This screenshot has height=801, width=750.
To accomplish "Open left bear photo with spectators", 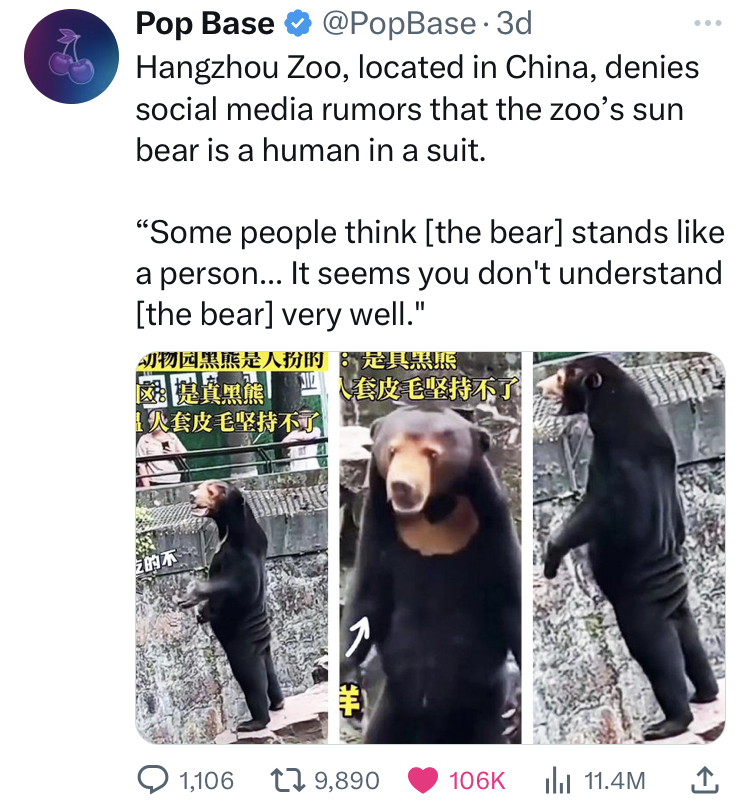I will [232, 547].
